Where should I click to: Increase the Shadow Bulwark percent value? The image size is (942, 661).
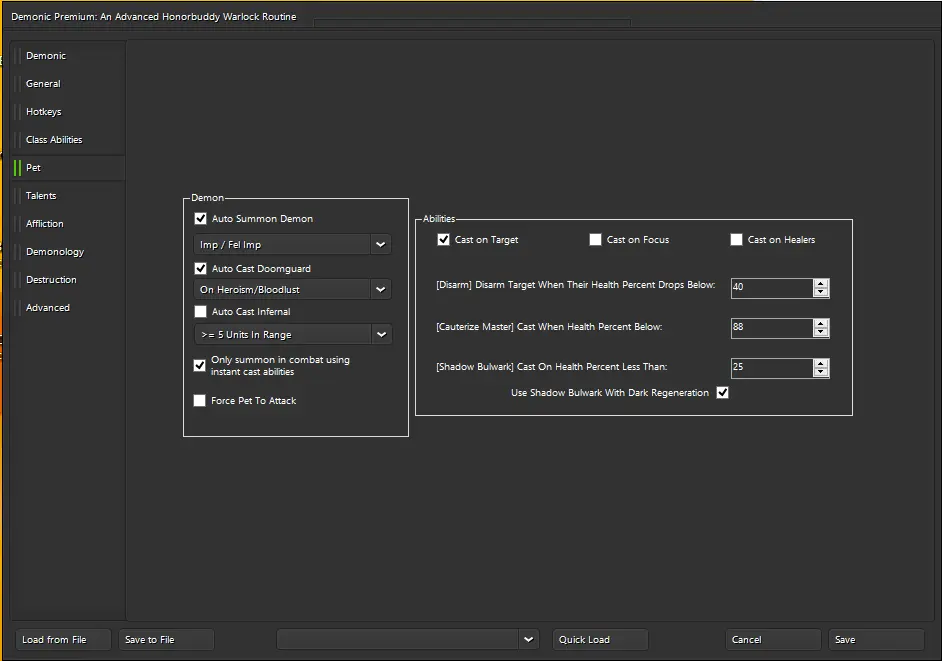(x=821, y=363)
